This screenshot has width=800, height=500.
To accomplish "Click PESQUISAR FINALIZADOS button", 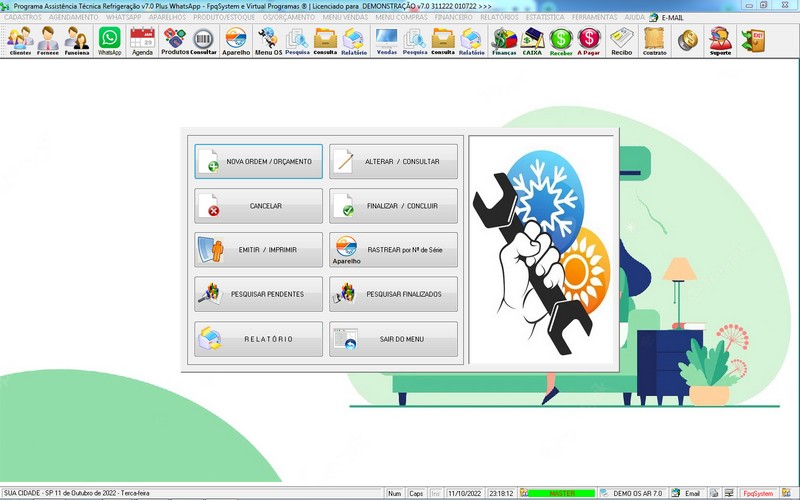I will click(x=393, y=294).
